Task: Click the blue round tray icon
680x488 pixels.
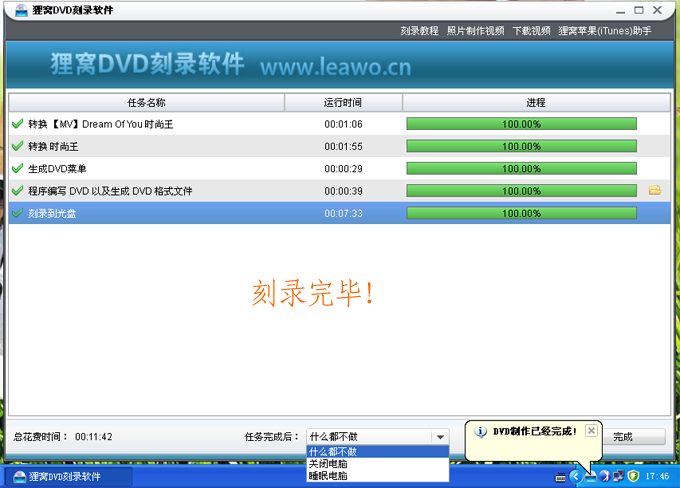Action: click(x=605, y=476)
